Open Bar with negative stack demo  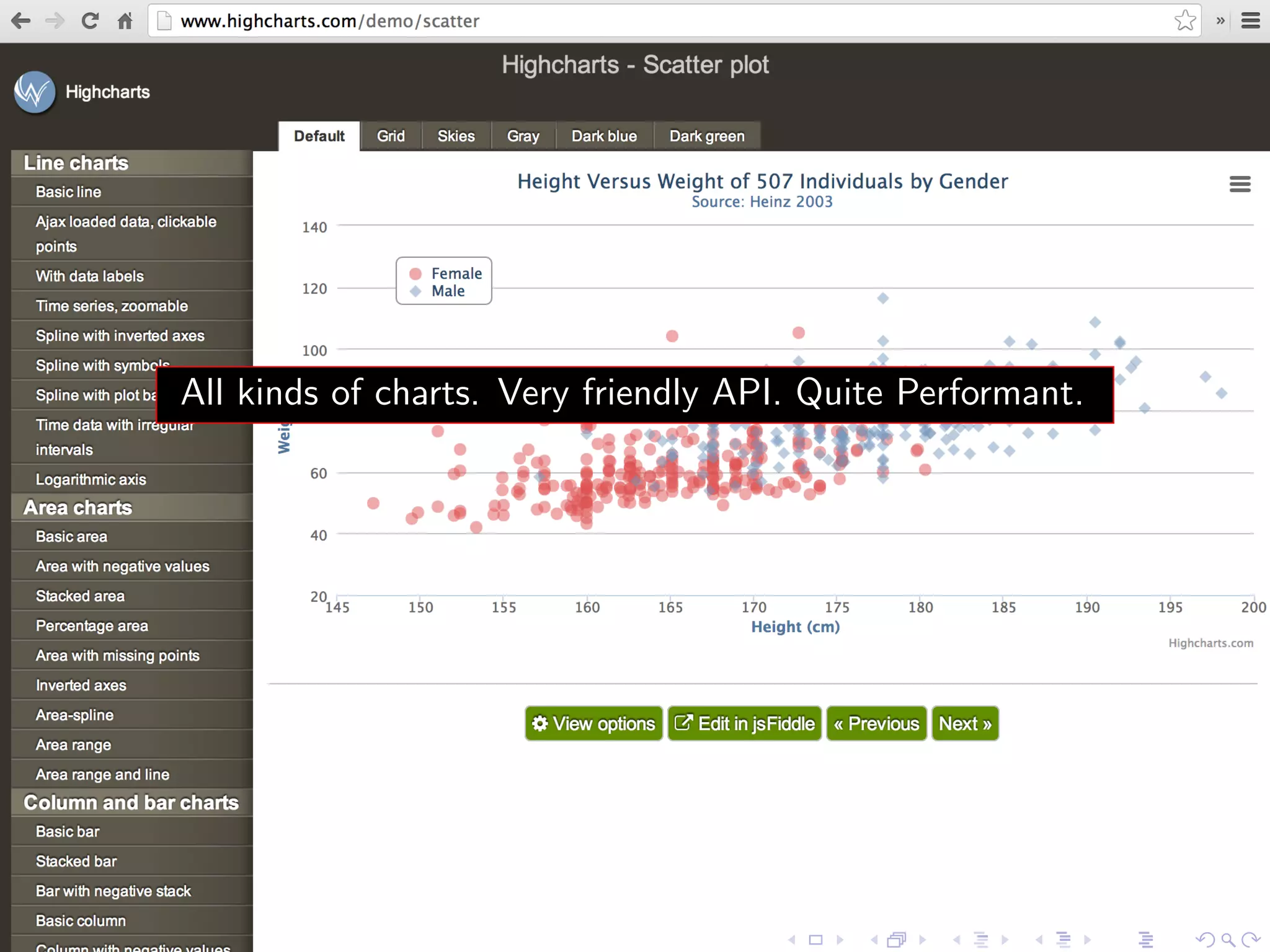coord(132,891)
